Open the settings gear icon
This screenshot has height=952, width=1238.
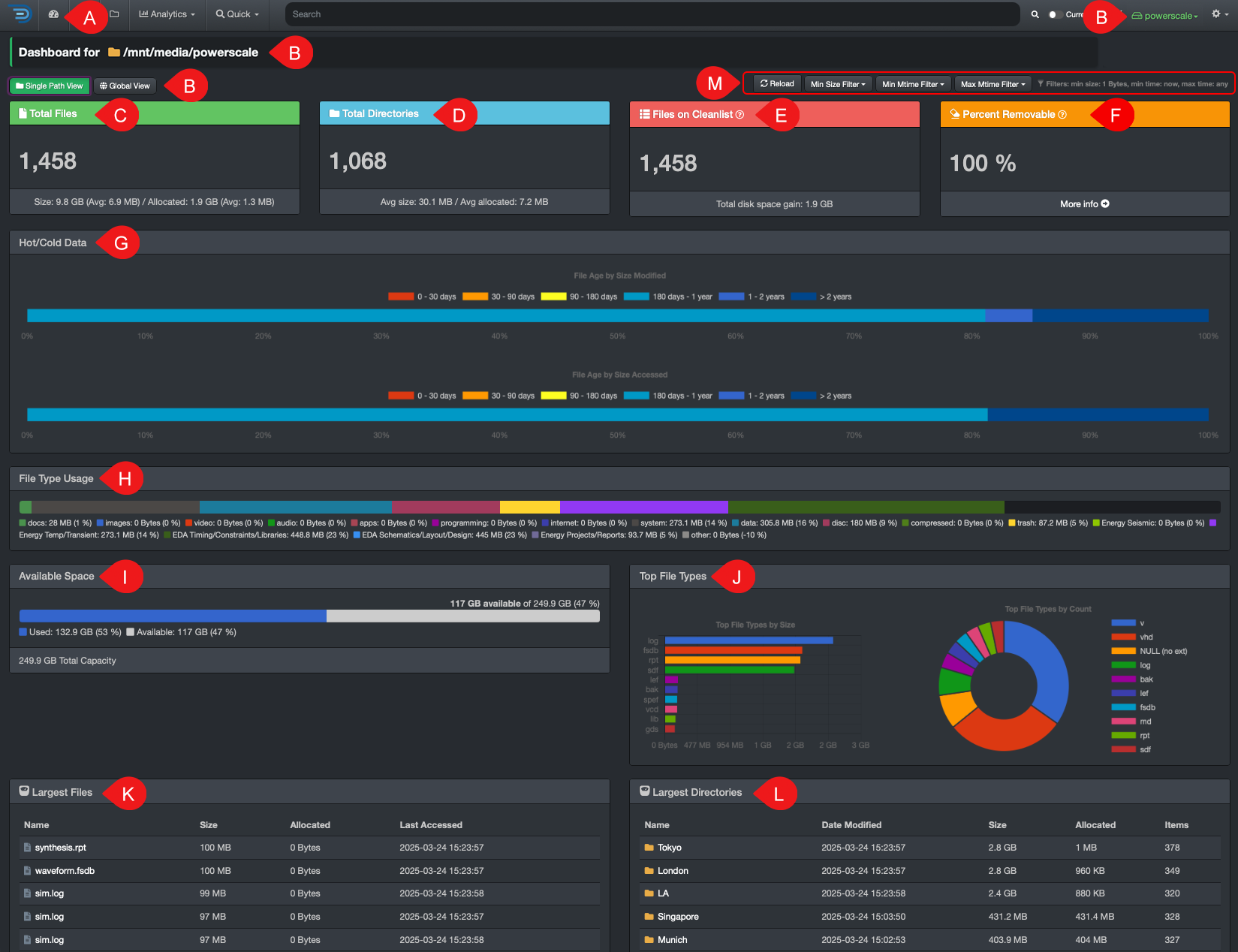coord(1216,14)
